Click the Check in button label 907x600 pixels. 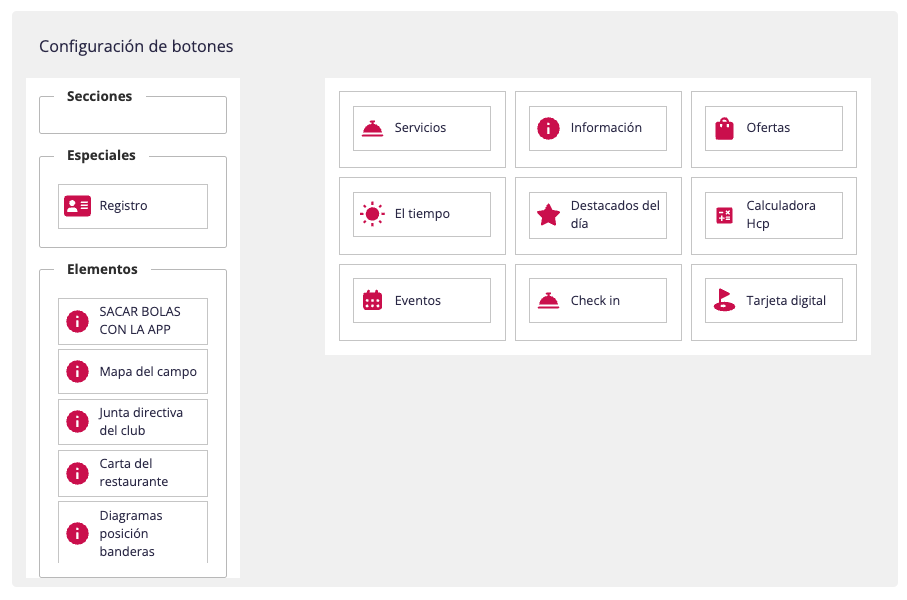click(595, 300)
